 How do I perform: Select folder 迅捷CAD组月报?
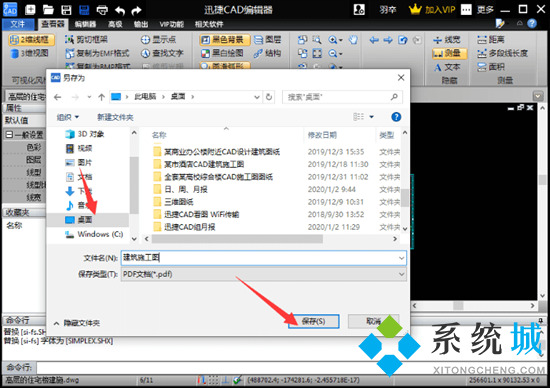tap(184, 227)
